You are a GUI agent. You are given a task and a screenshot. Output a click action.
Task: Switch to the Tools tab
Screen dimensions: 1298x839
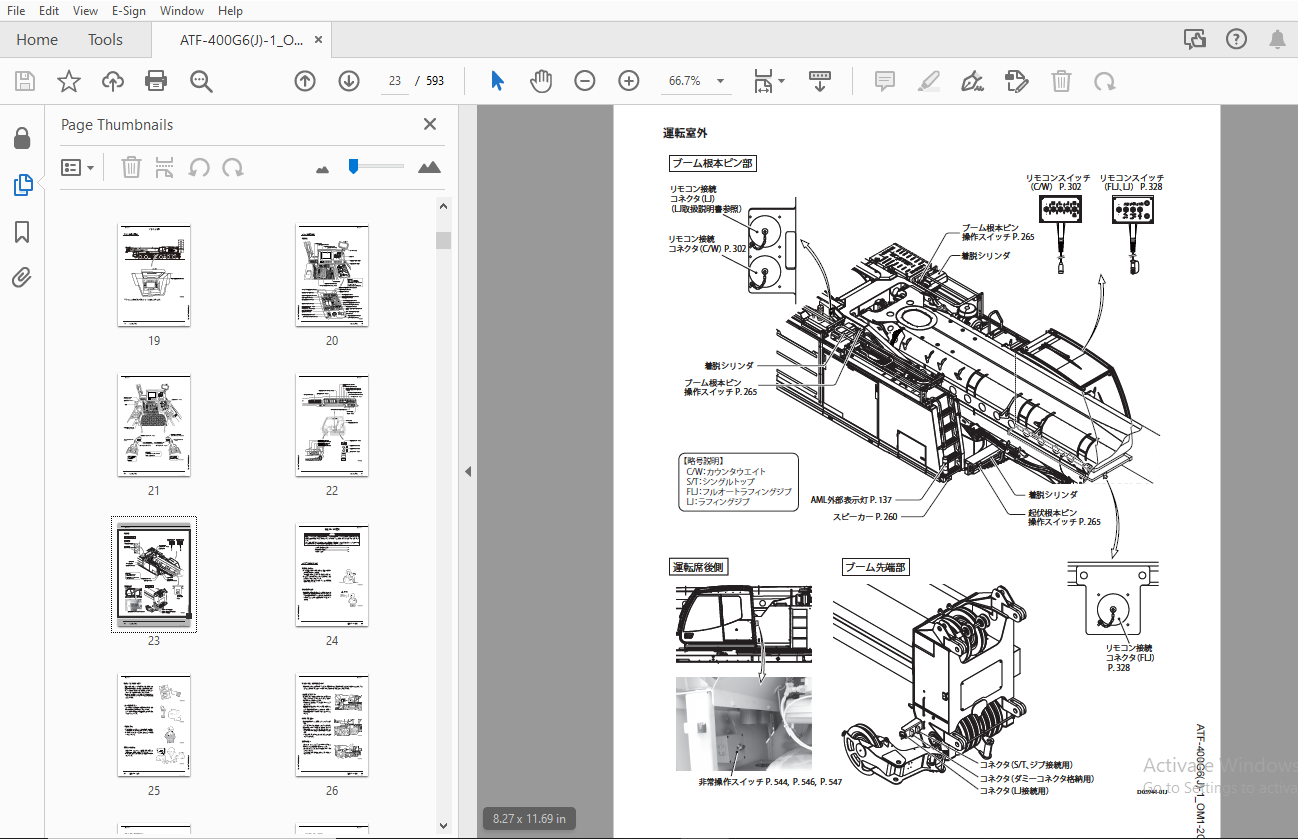pyautogui.click(x=105, y=40)
